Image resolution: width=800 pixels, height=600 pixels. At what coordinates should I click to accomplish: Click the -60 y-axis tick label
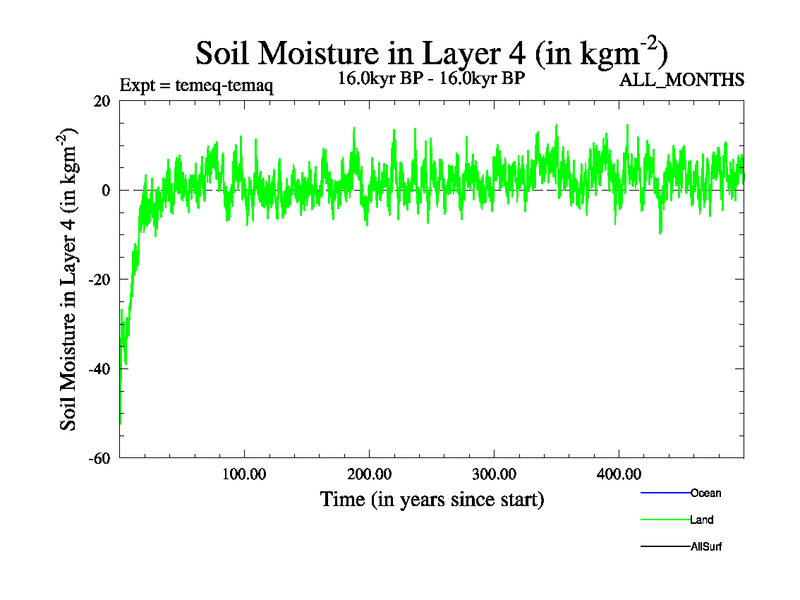(x=98, y=458)
